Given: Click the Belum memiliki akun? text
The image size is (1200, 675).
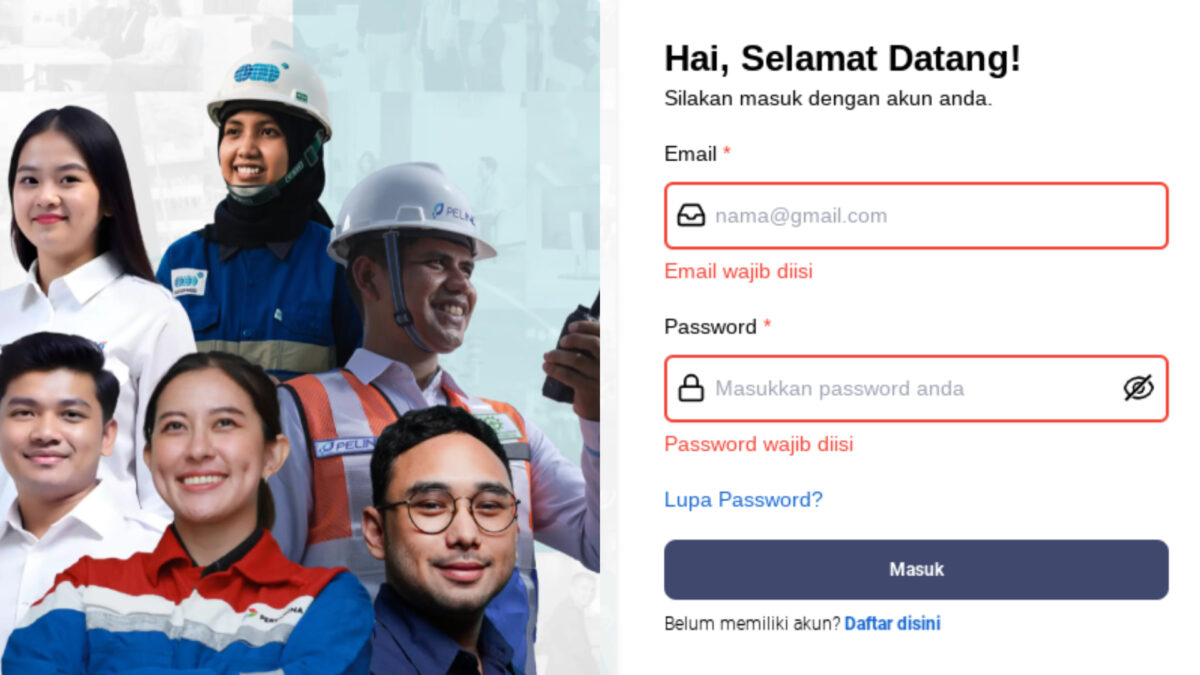Looking at the screenshot, I should coord(753,624).
